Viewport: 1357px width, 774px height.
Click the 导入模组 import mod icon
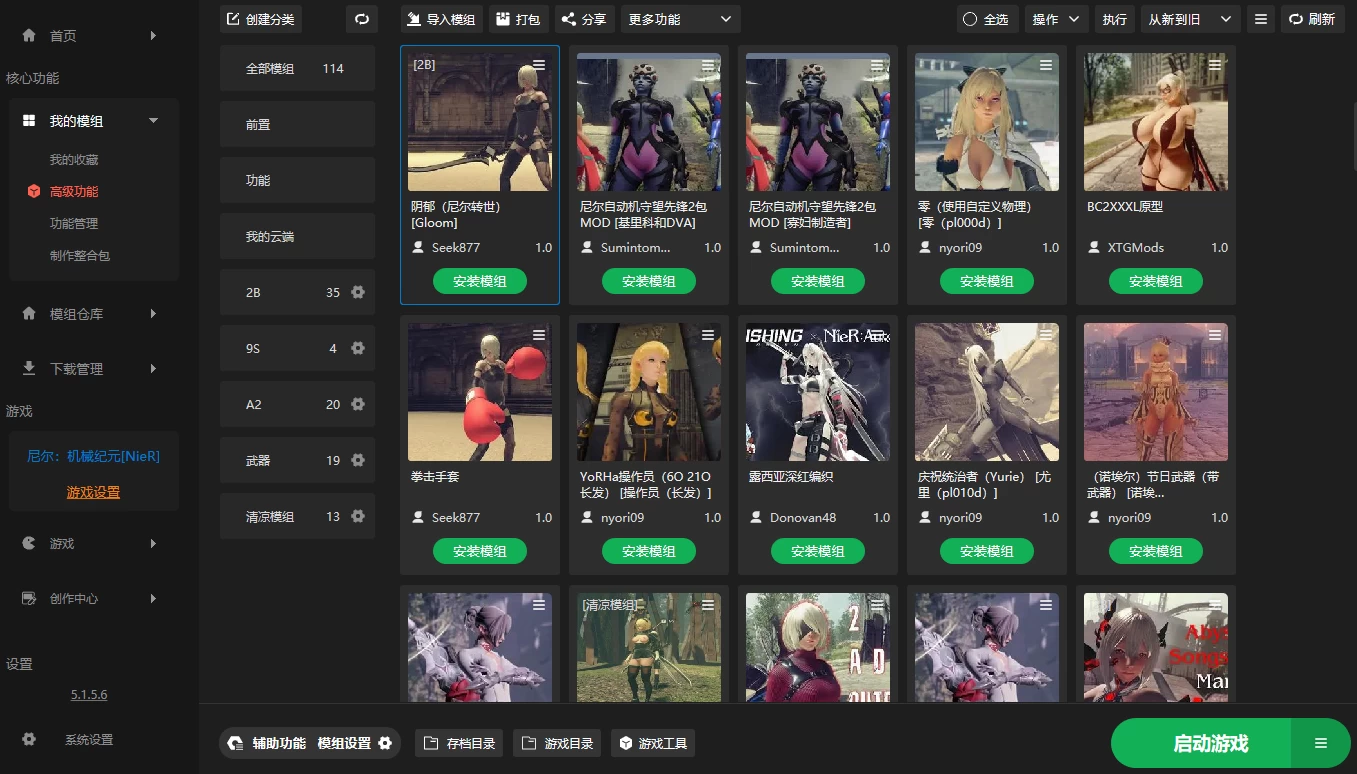(413, 18)
